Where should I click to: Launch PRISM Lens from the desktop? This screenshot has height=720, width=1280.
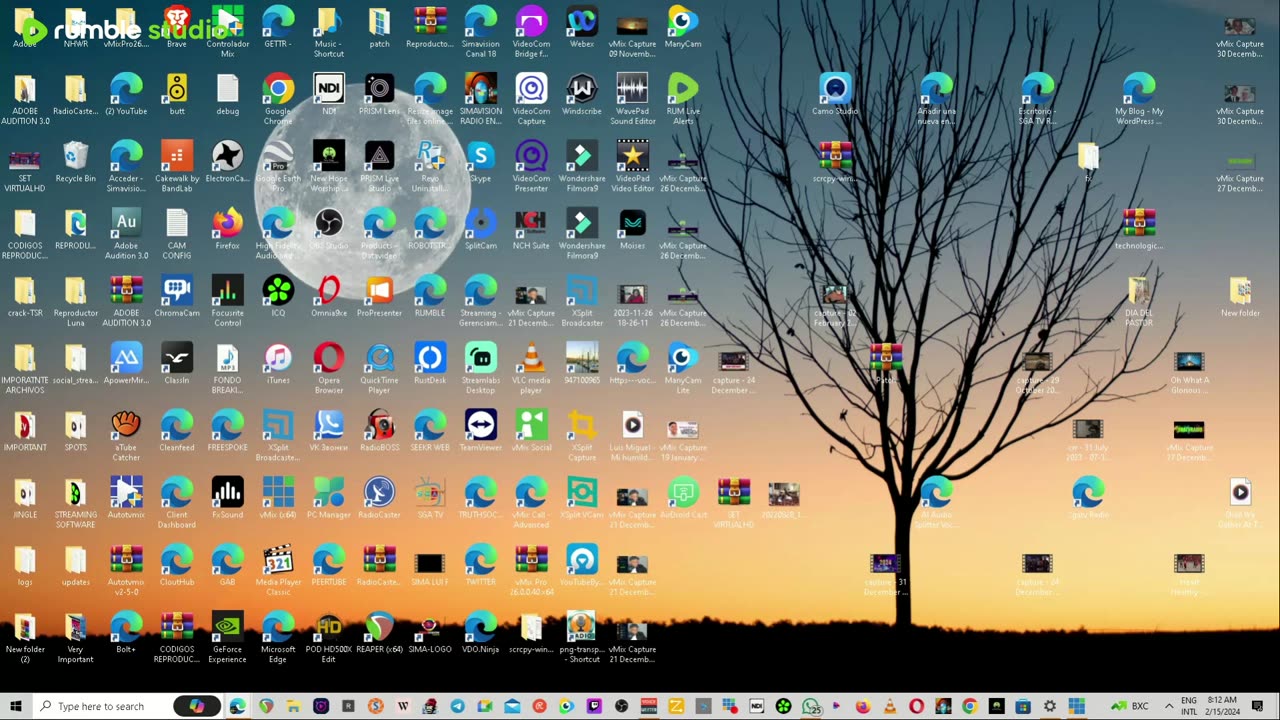coord(379,94)
